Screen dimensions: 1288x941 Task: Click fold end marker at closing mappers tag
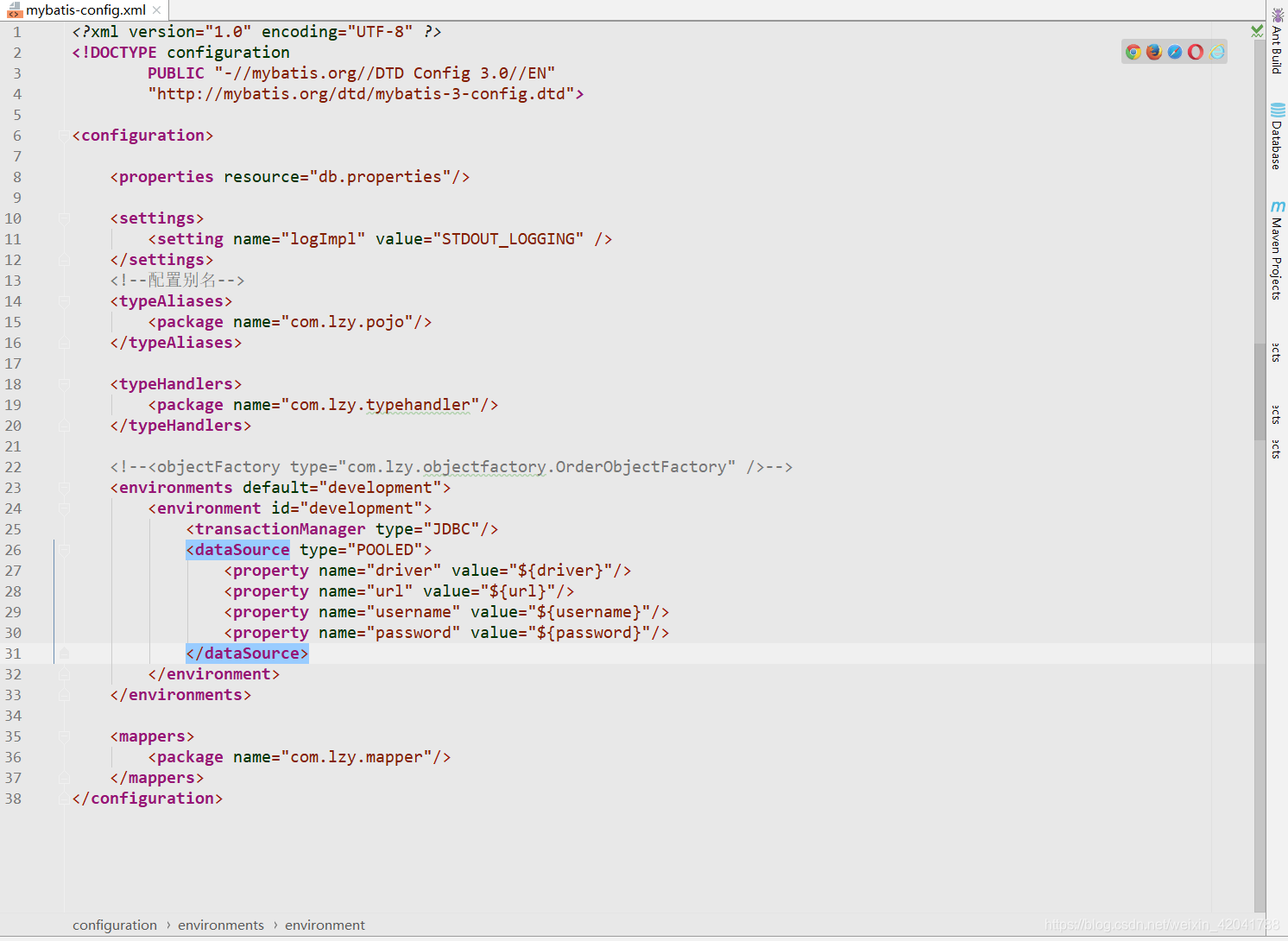click(64, 778)
